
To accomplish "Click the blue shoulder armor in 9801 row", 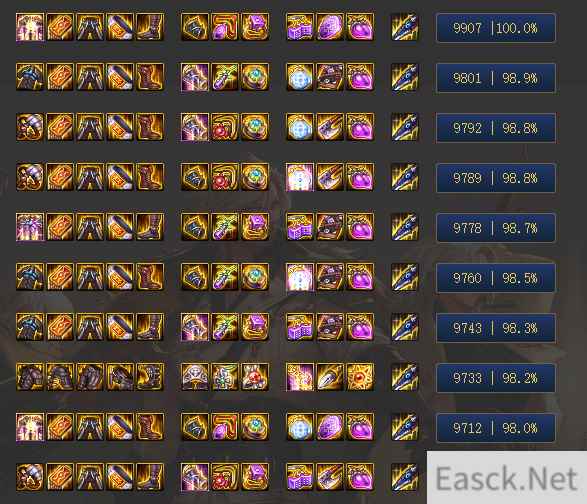I will (30, 77).
